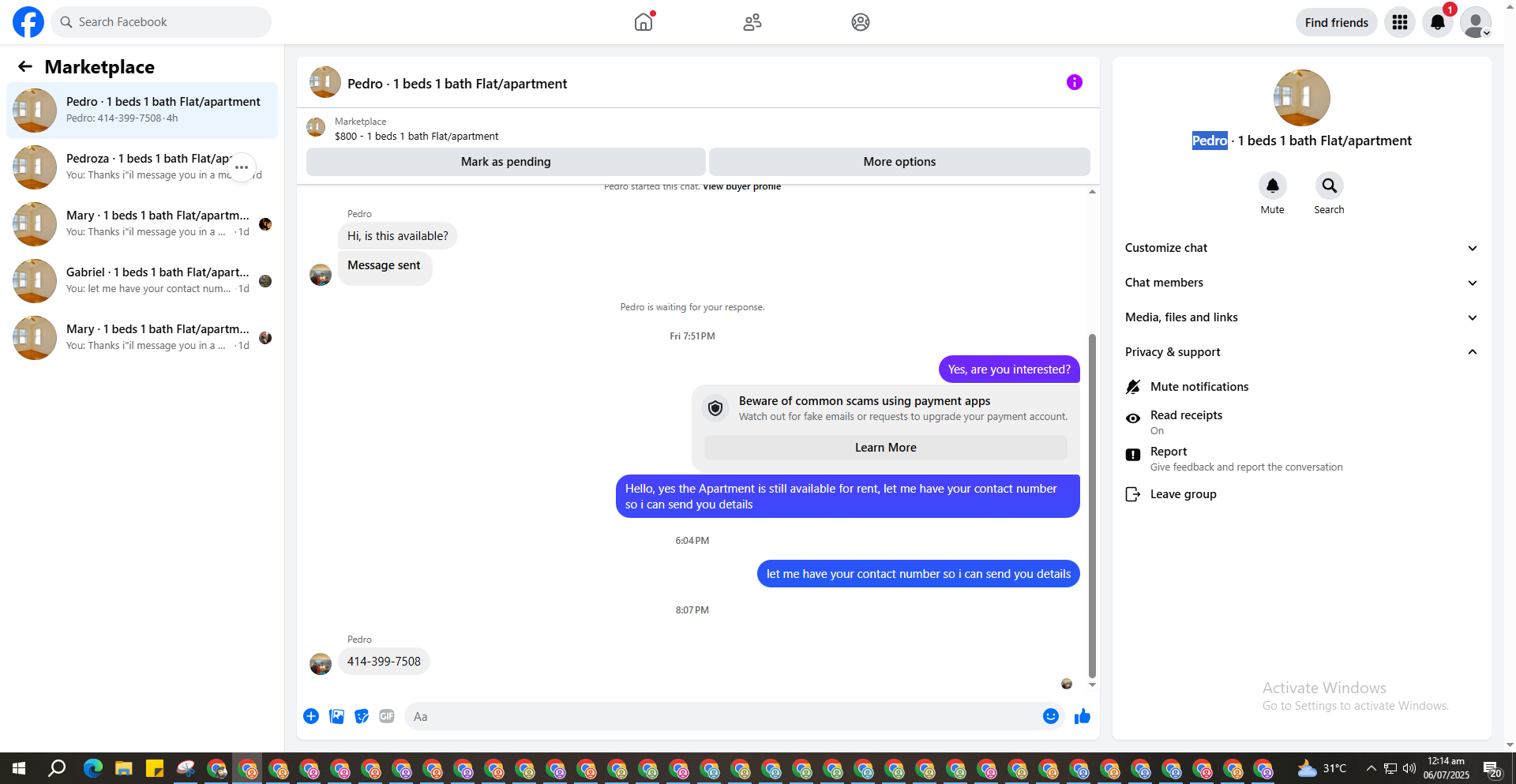Click 'Hi, is this available?' message
Screen dimensions: 1516x784
pos(398,236)
